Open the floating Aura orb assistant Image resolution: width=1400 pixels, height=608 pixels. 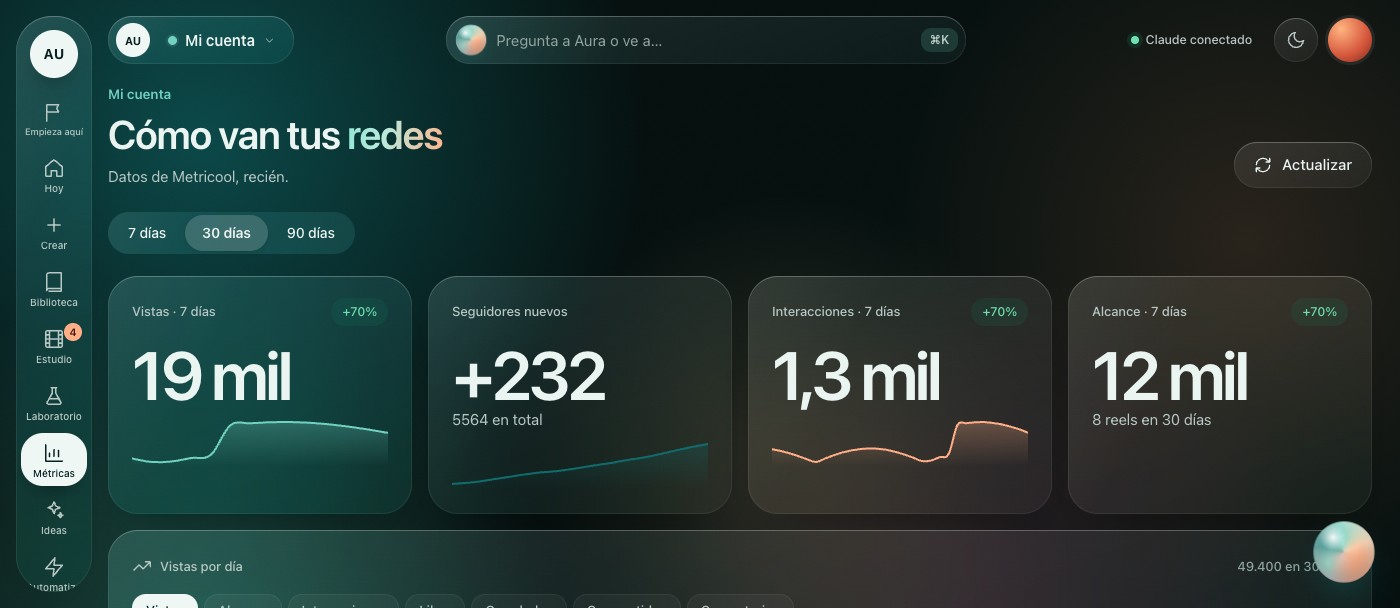1344,552
